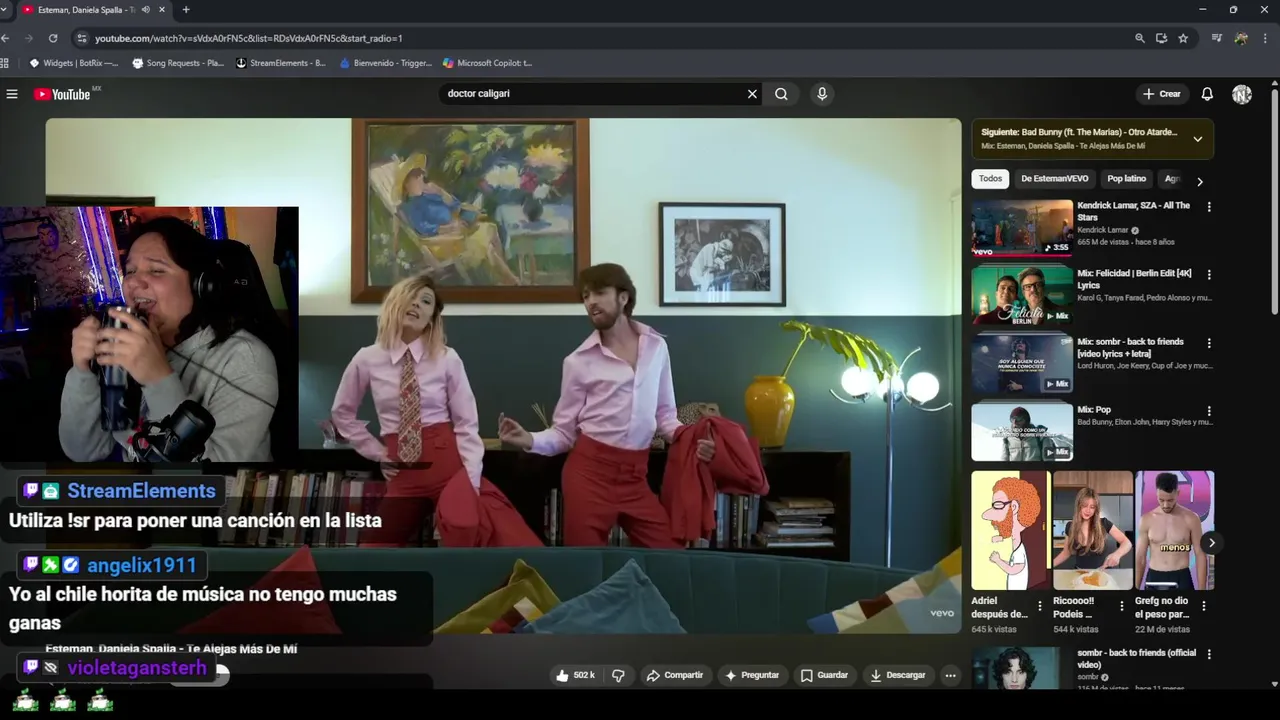This screenshot has width=1280, height=720.
Task: Click the Compartir share button
Action: [675, 675]
